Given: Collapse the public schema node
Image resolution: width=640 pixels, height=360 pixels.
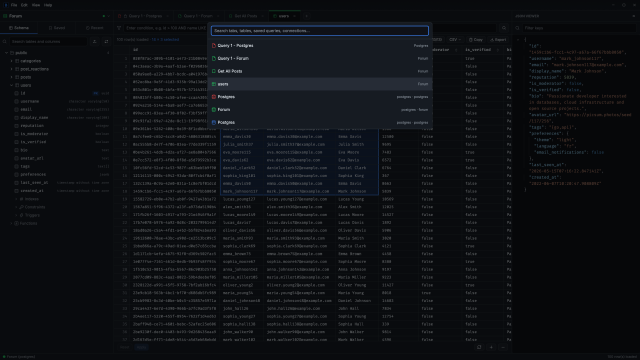Looking at the screenshot, I should [x=7, y=53].
